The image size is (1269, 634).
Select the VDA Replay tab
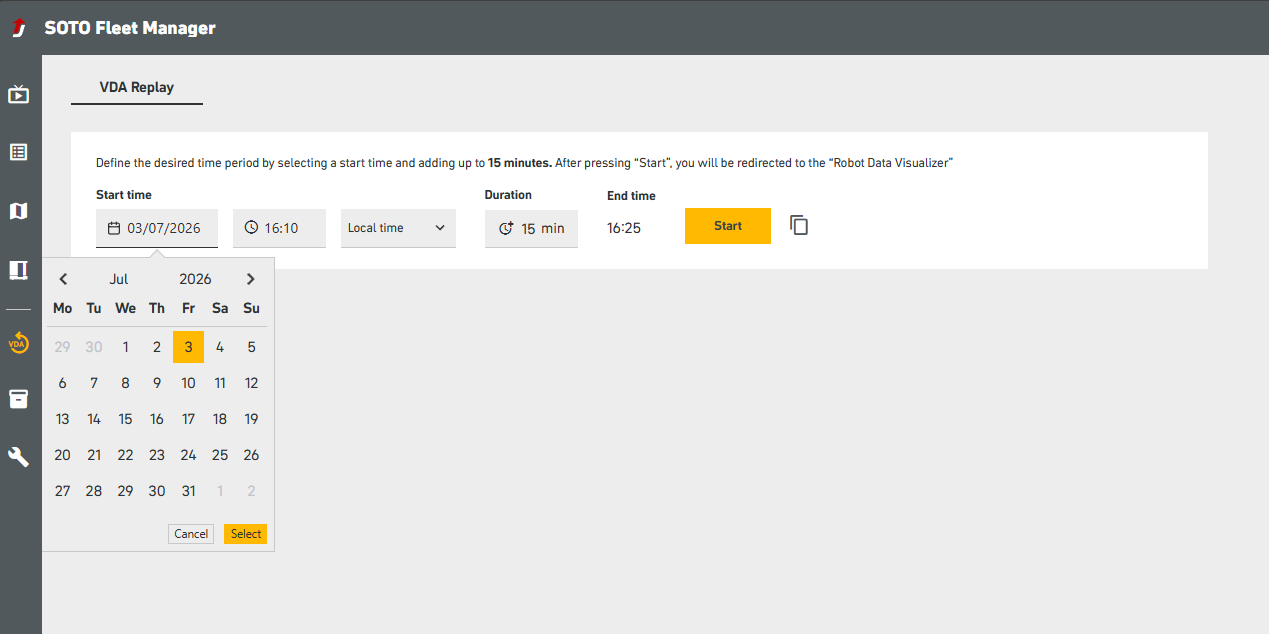[x=137, y=88]
